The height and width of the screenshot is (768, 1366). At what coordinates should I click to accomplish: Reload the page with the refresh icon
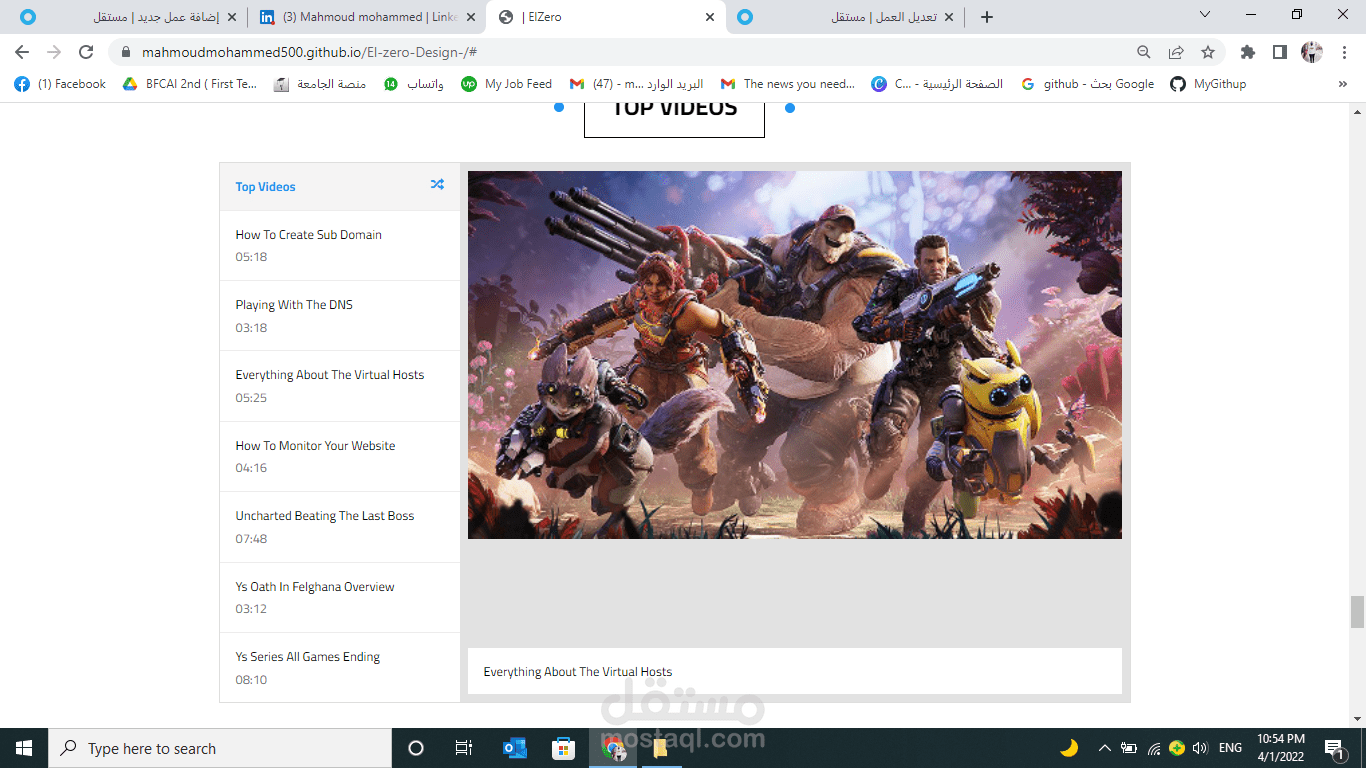(86, 52)
